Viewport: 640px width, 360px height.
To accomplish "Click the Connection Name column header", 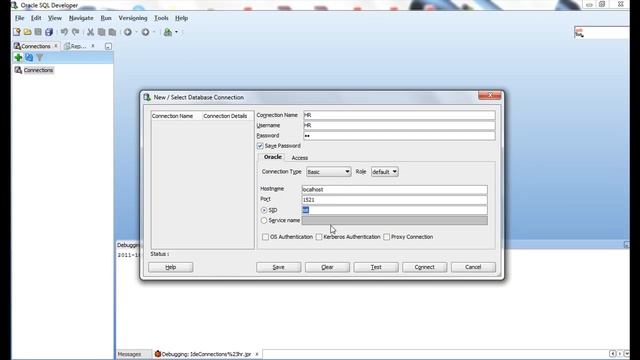I will click(176, 116).
